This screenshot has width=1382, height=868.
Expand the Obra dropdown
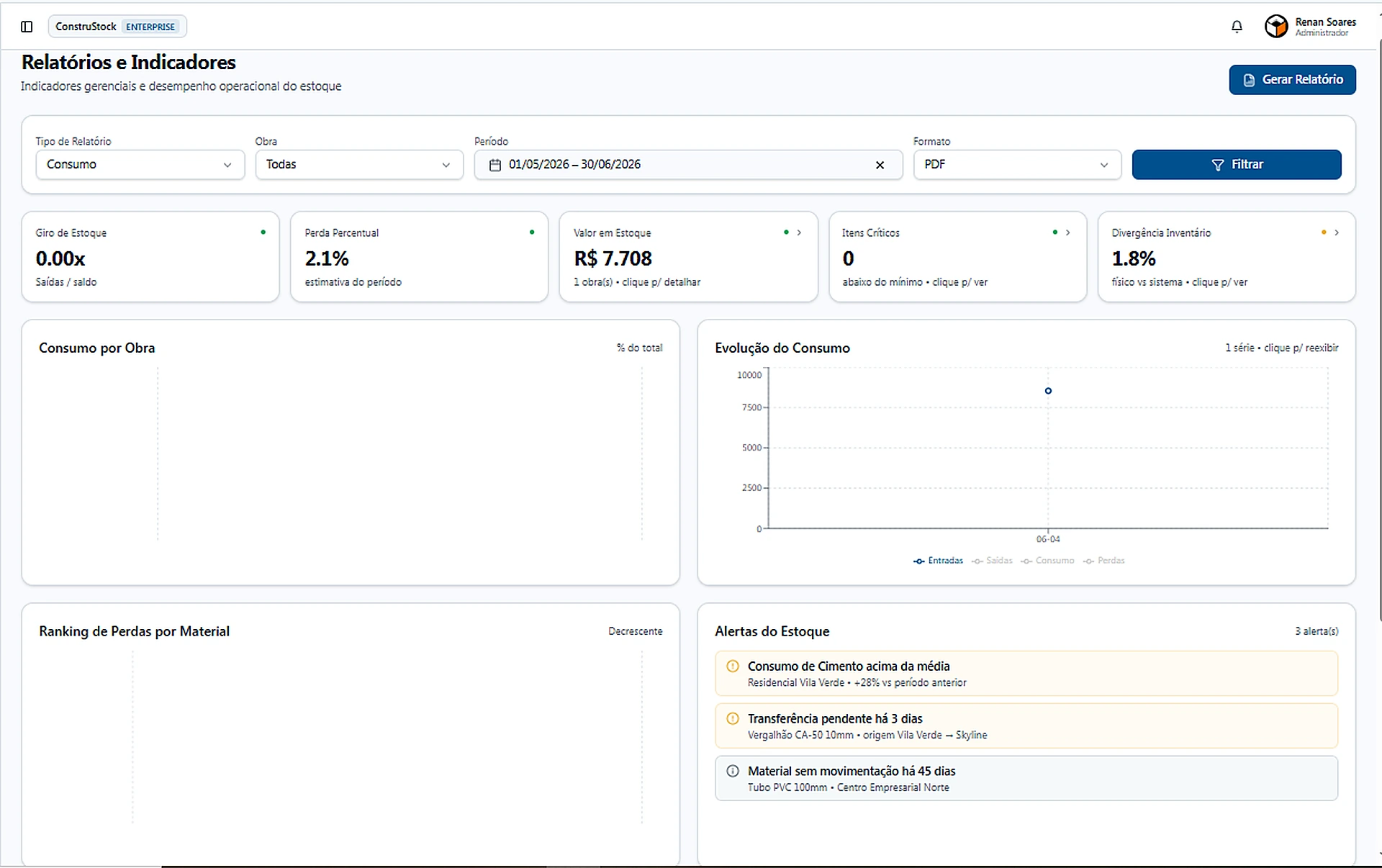click(x=359, y=165)
